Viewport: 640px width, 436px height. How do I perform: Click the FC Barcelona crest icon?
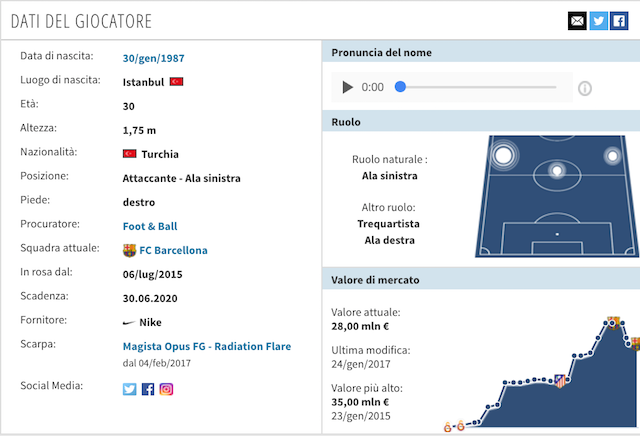click(x=129, y=250)
